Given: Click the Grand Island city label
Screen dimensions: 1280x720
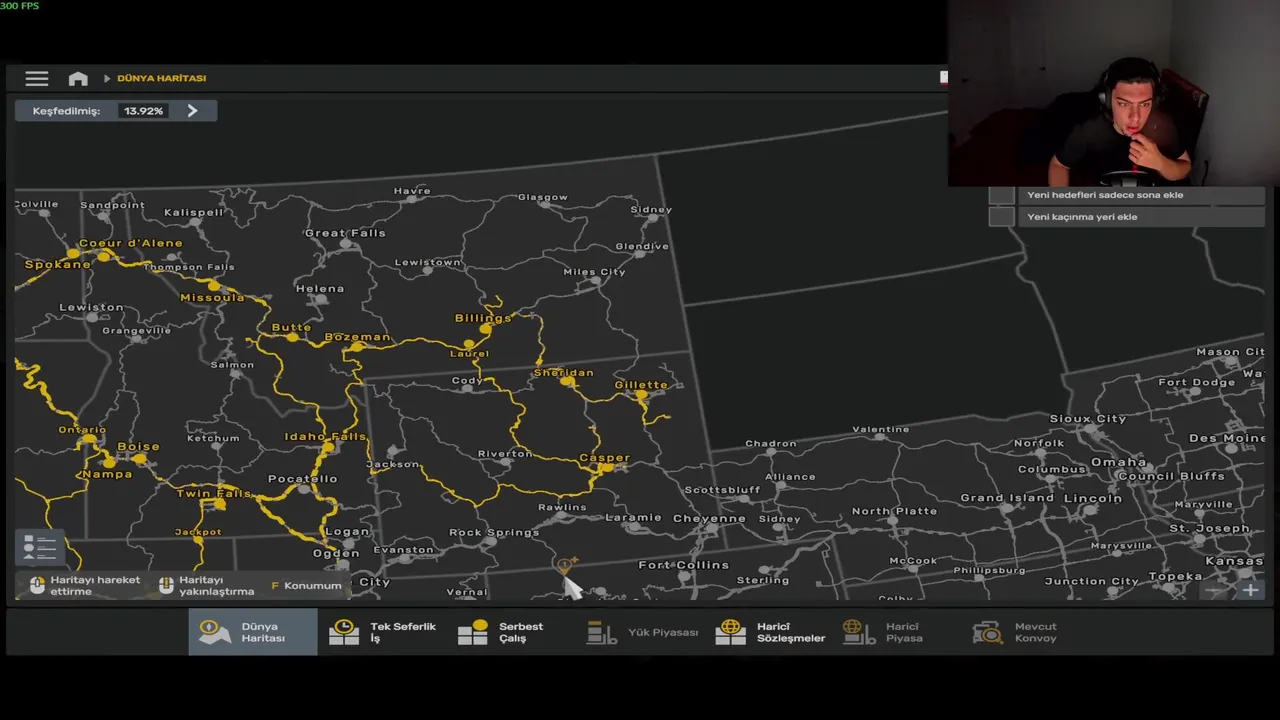Looking at the screenshot, I should 1007,498.
